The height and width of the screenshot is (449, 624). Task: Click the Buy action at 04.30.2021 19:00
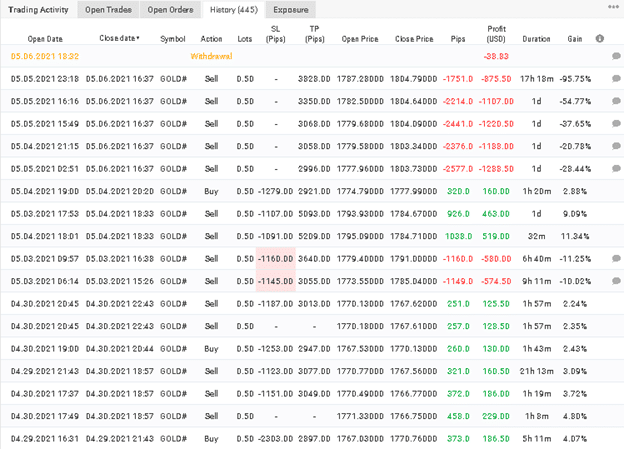(211, 349)
